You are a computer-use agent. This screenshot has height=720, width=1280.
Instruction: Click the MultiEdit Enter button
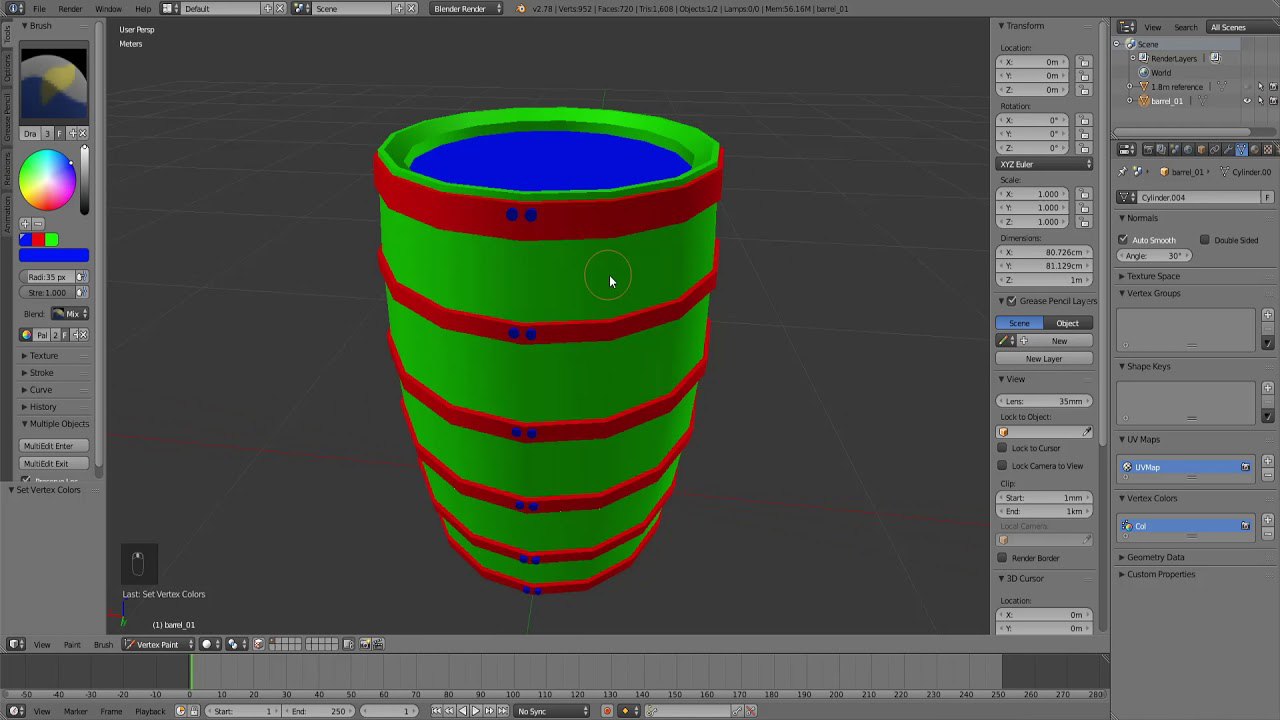[x=54, y=446]
